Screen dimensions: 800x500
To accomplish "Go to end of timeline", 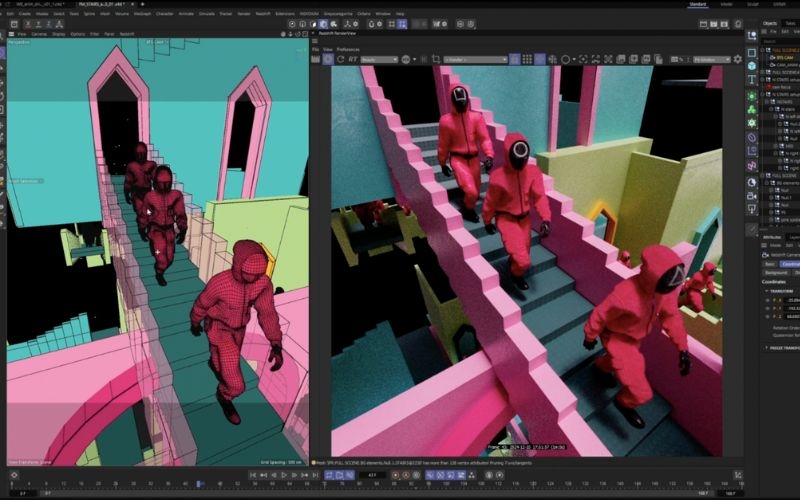I will click(x=315, y=475).
